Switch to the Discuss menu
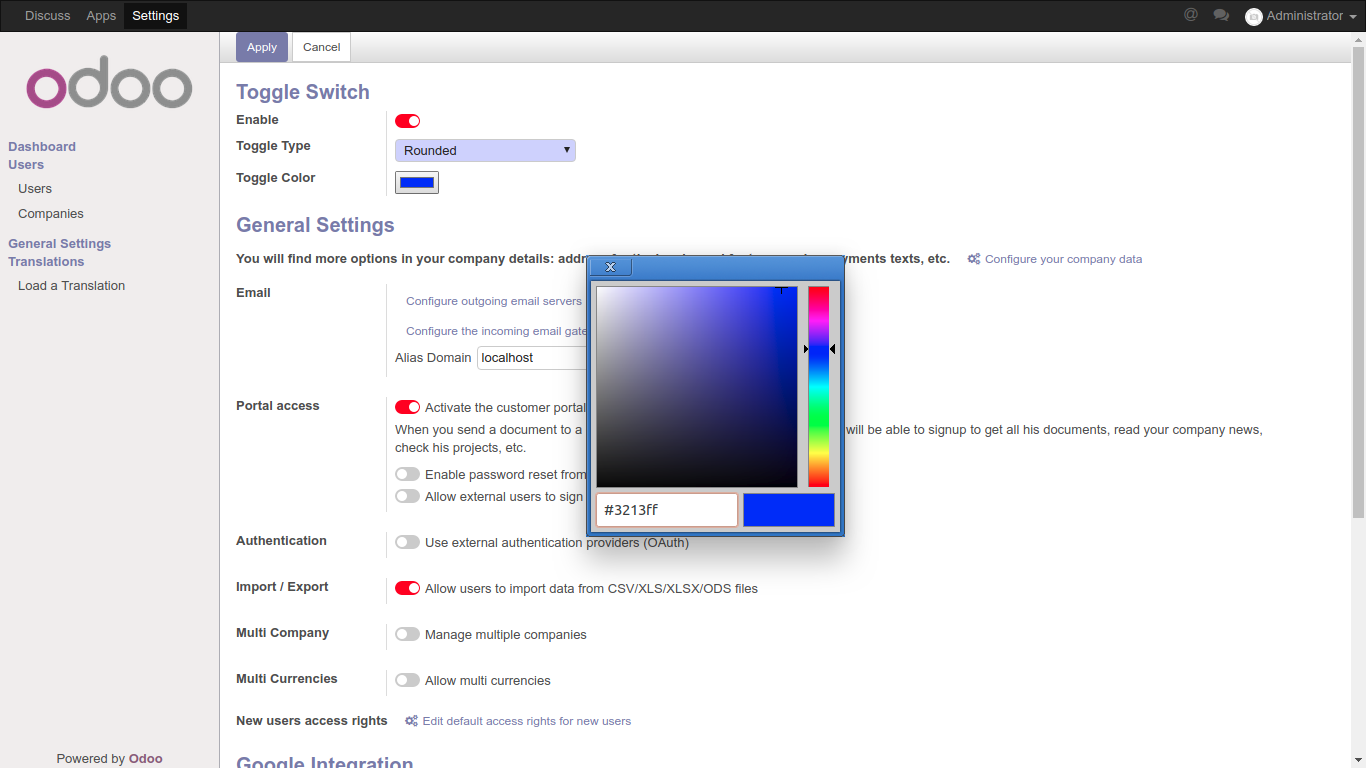The height and width of the screenshot is (768, 1366). pyautogui.click(x=47, y=15)
